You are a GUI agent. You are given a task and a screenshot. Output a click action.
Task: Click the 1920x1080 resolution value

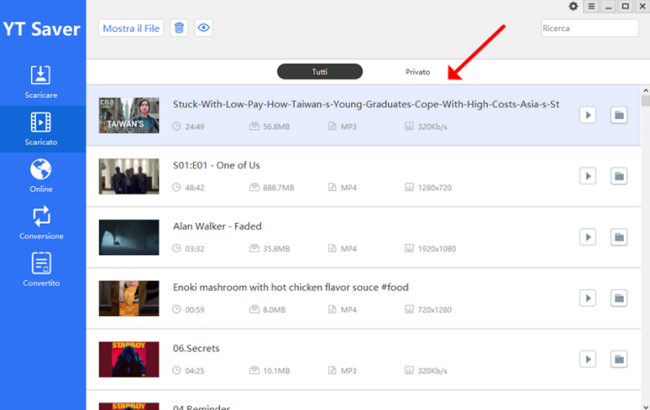click(x=437, y=249)
